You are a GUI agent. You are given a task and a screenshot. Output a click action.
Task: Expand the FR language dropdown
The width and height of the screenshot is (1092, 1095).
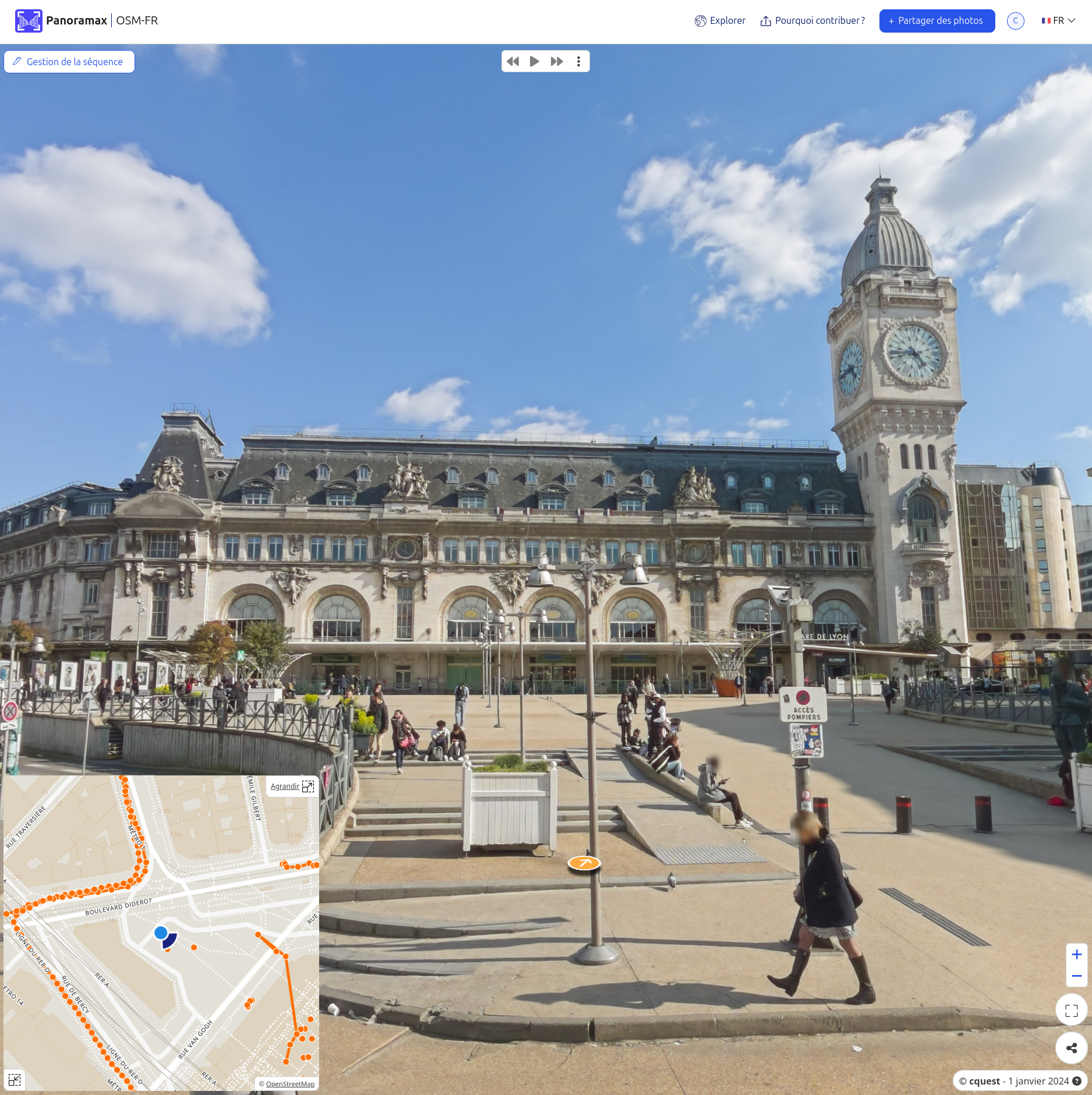click(1058, 21)
